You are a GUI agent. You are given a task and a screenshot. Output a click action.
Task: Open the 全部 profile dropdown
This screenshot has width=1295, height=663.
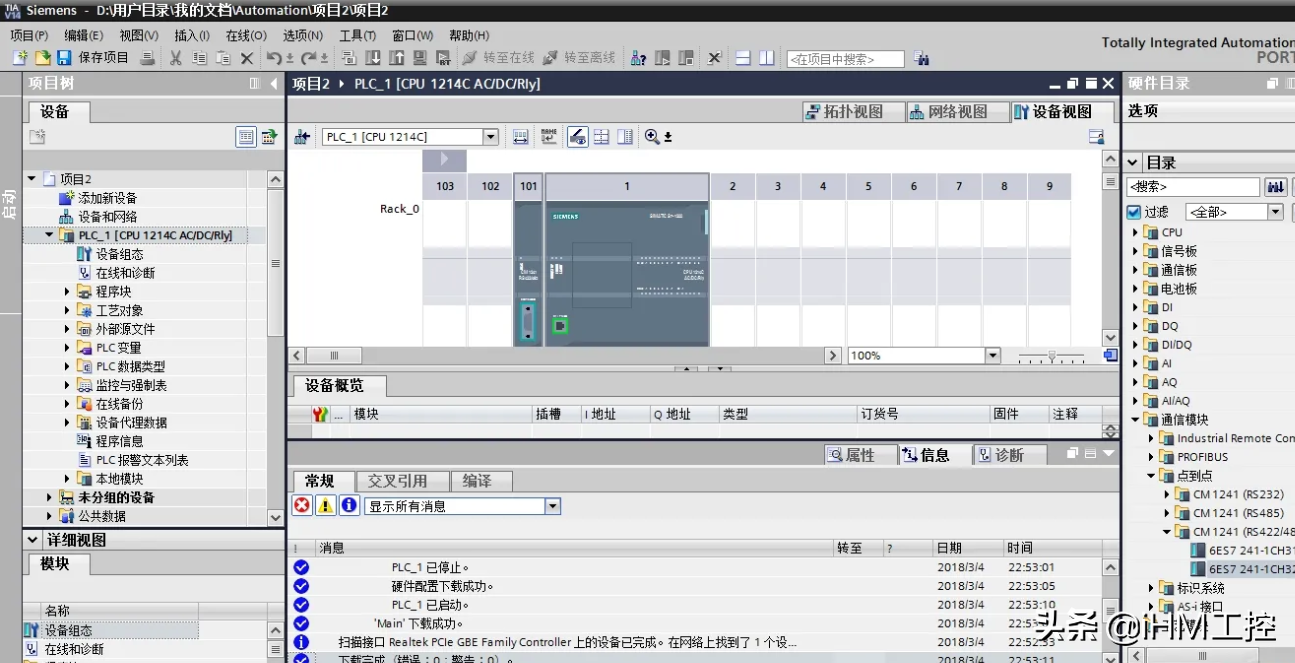point(1275,212)
